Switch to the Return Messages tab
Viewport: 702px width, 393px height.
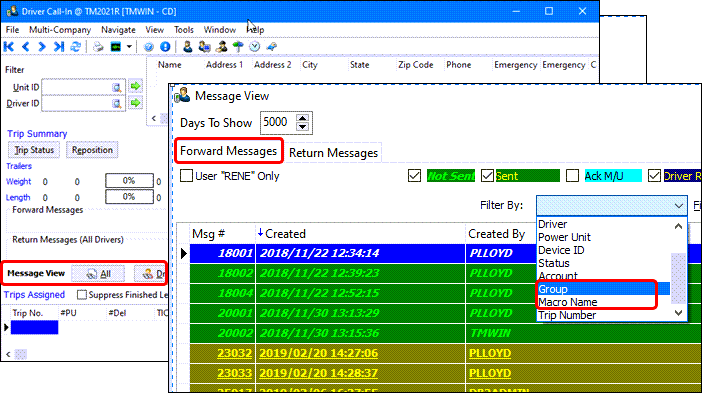[x=334, y=153]
